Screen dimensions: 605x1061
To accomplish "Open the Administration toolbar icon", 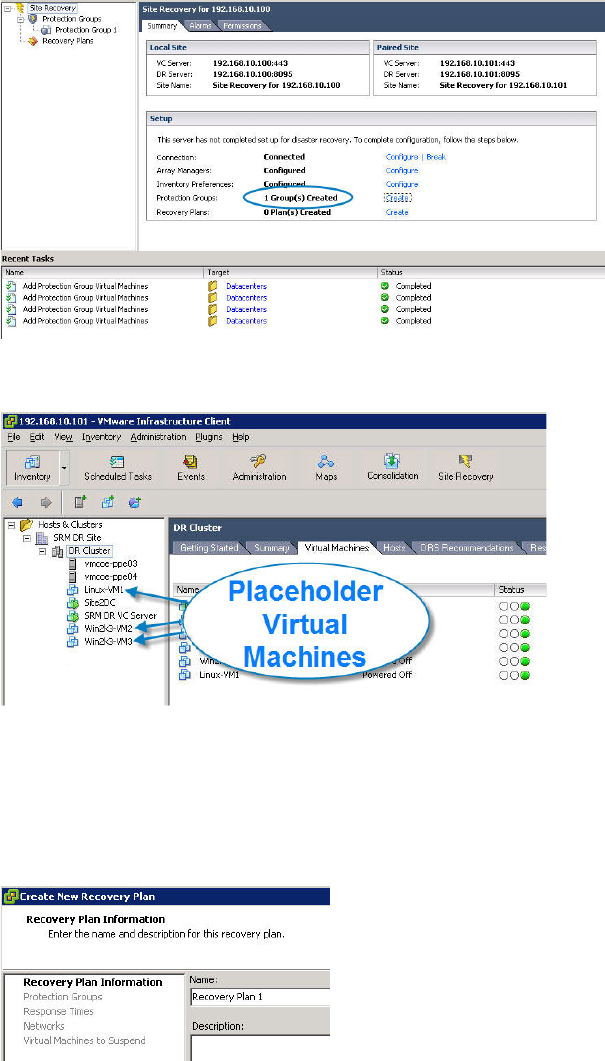I will [259, 465].
